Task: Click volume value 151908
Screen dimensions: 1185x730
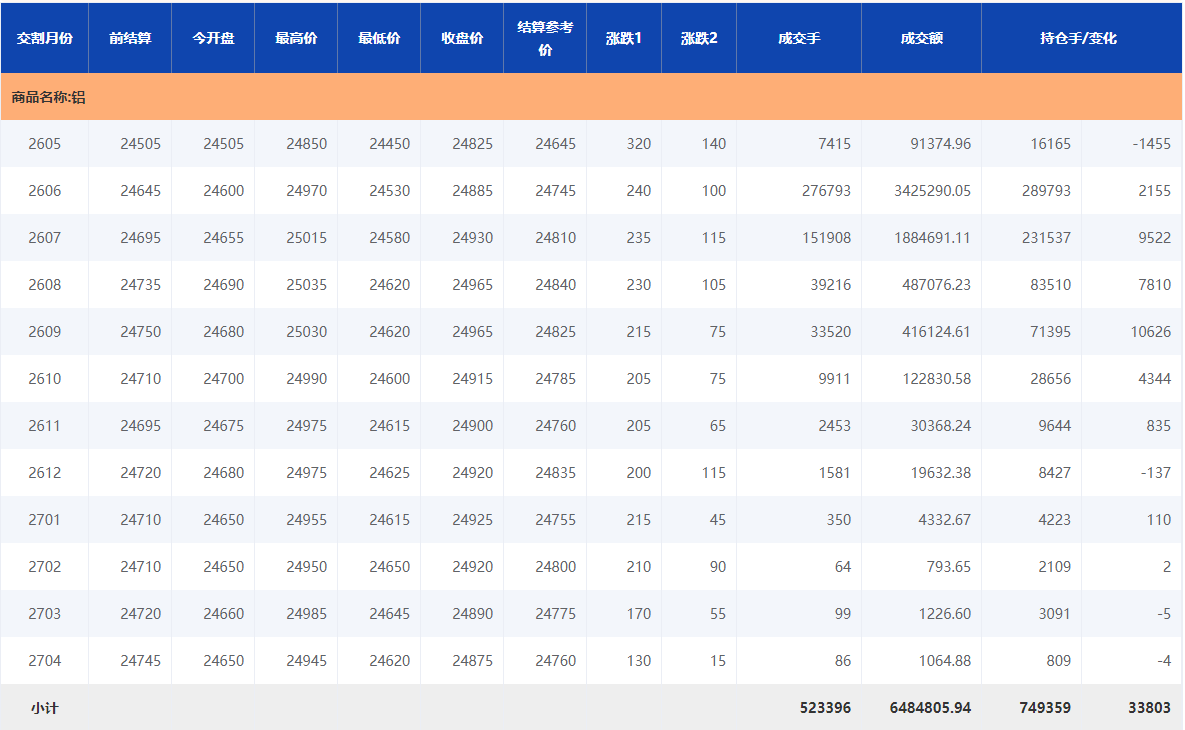Action: [x=826, y=237]
